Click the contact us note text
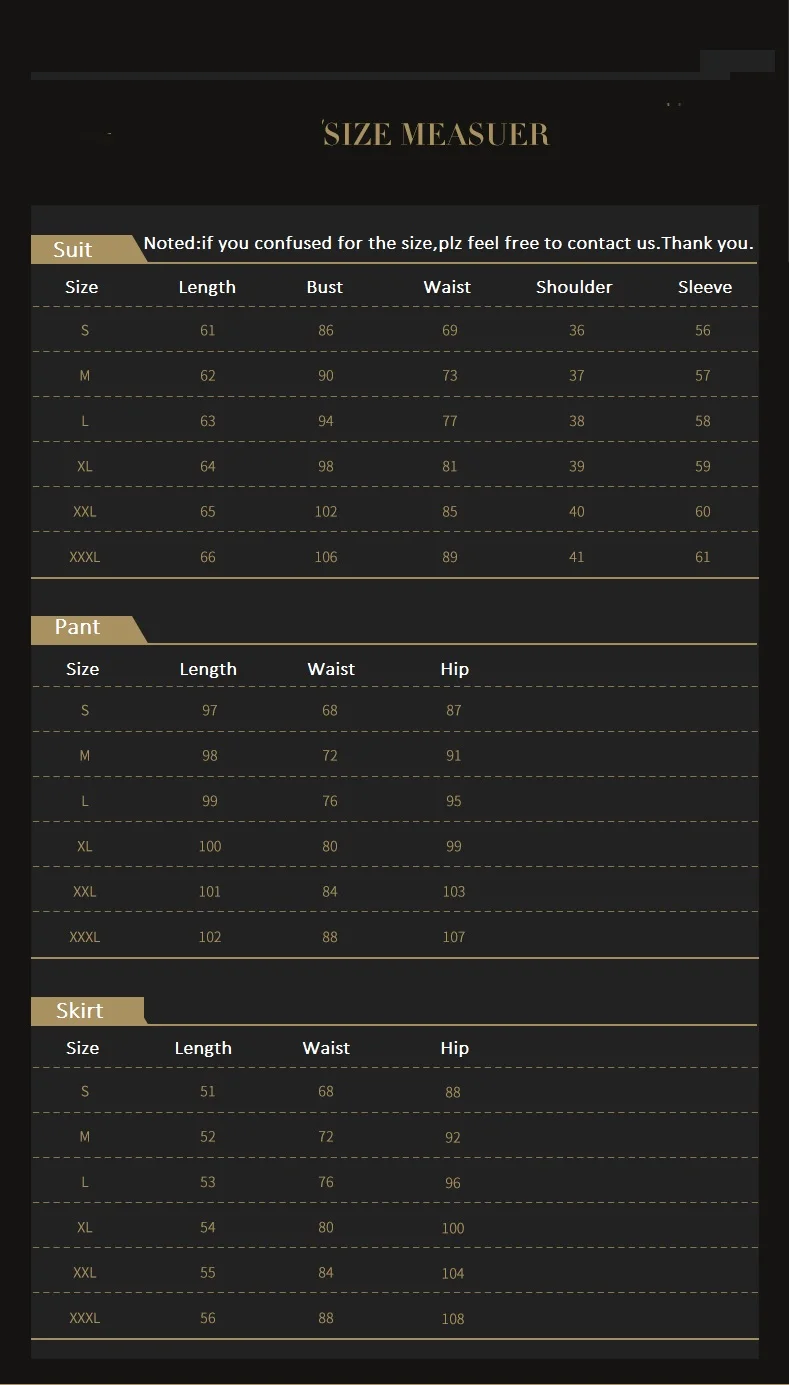789x1385 pixels. coord(449,243)
